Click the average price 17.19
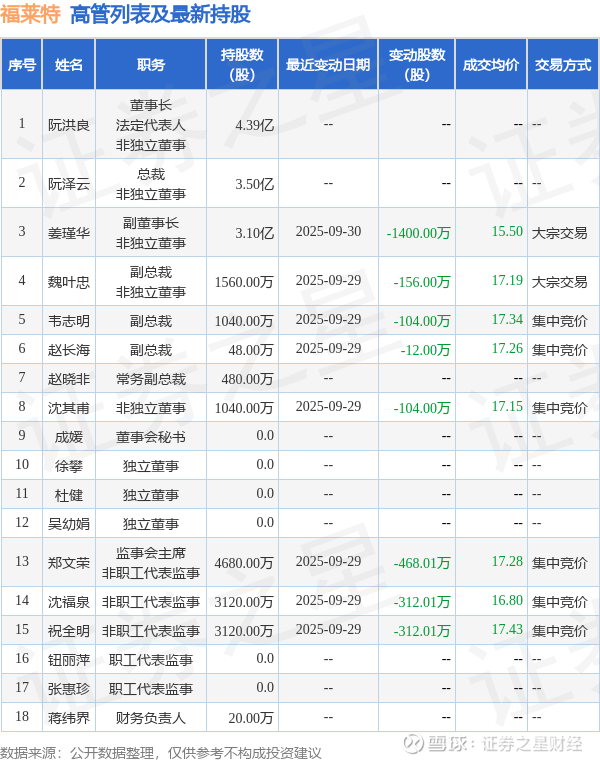This screenshot has width=600, height=762. (507, 280)
